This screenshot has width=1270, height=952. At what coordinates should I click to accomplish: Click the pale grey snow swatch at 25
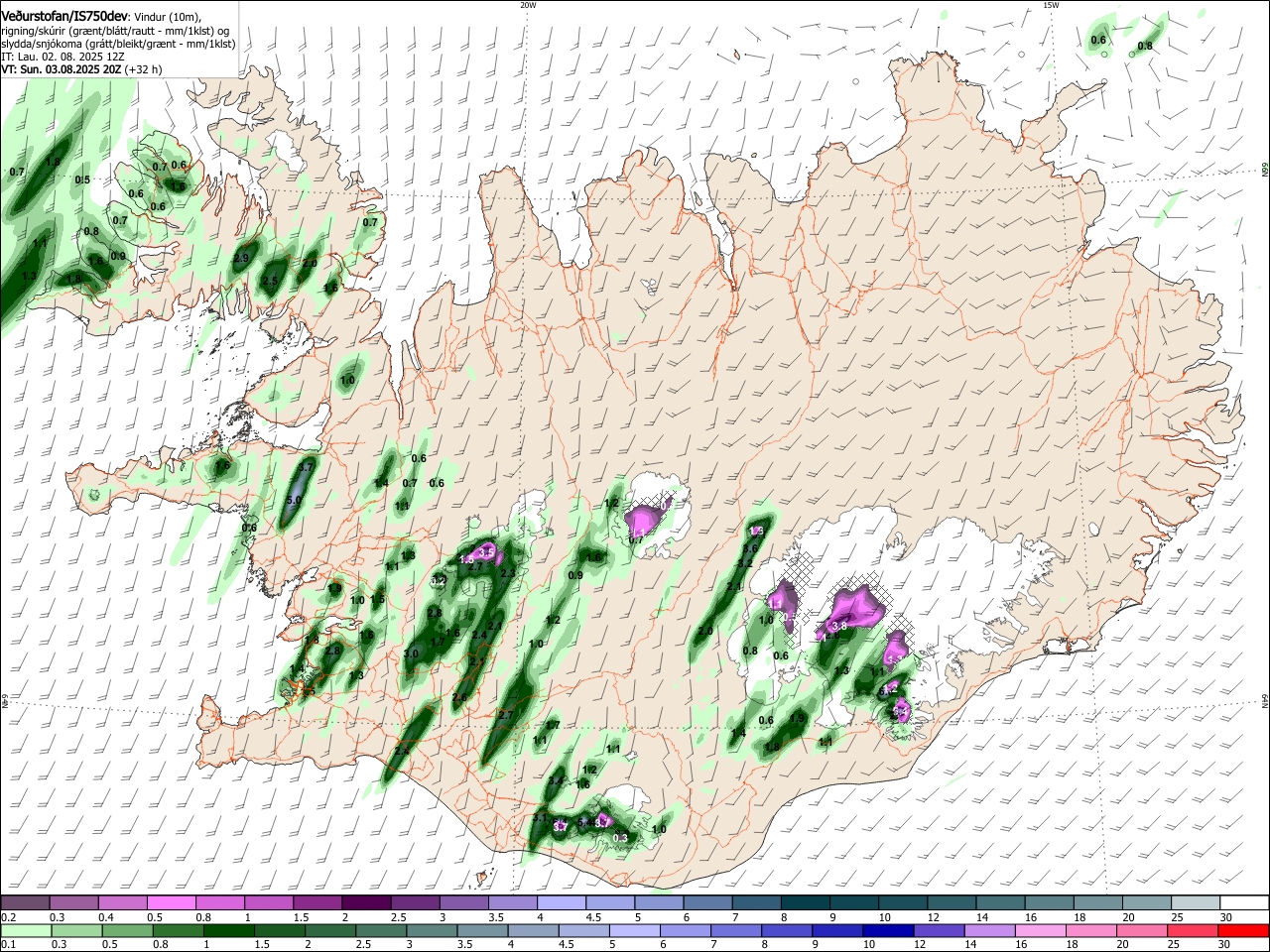coord(1196,902)
